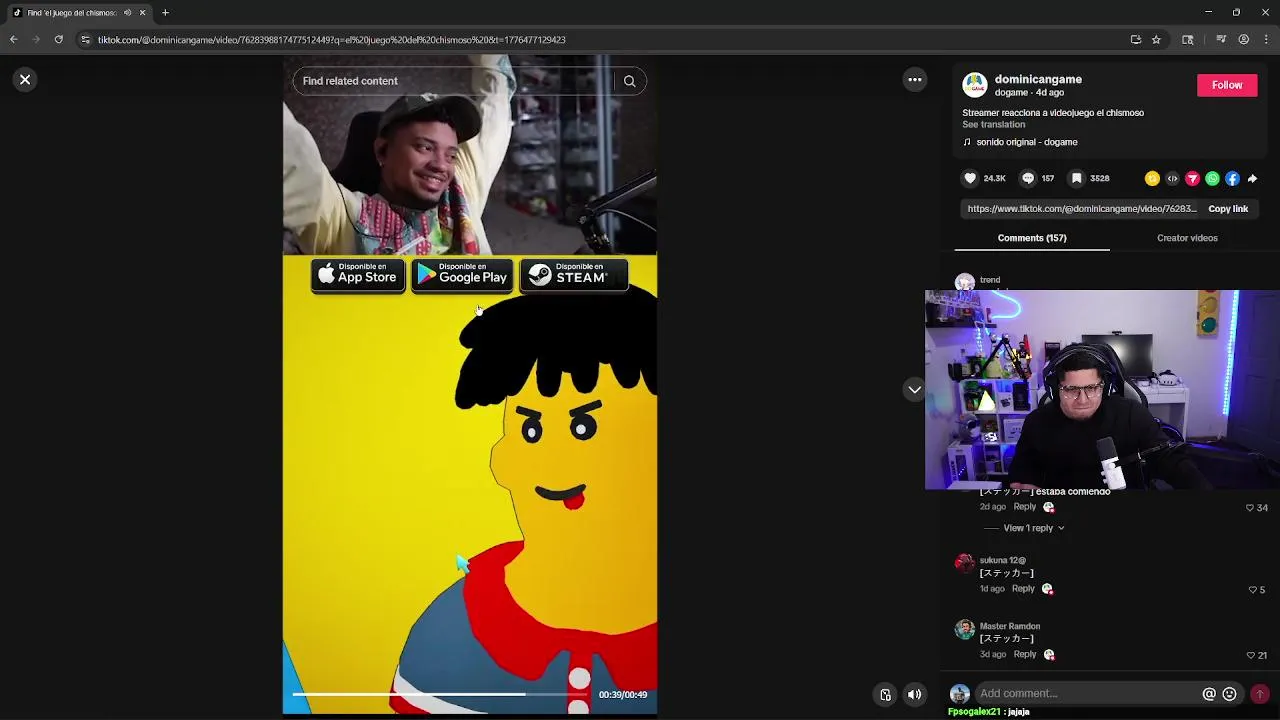Go to next video with down chevron
The image size is (1280, 720).
tap(915, 390)
